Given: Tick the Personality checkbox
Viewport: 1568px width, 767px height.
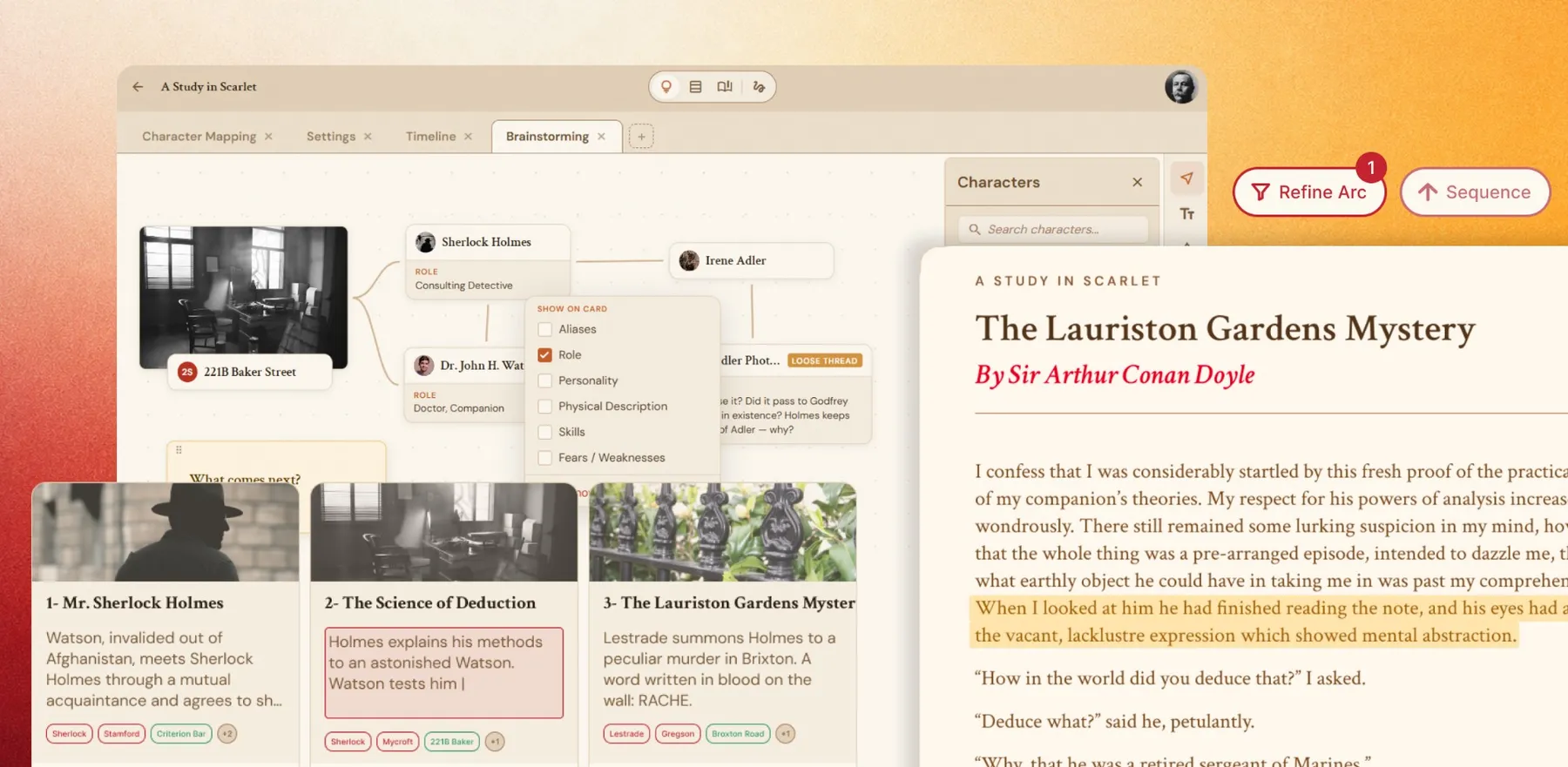Looking at the screenshot, I should coord(544,380).
